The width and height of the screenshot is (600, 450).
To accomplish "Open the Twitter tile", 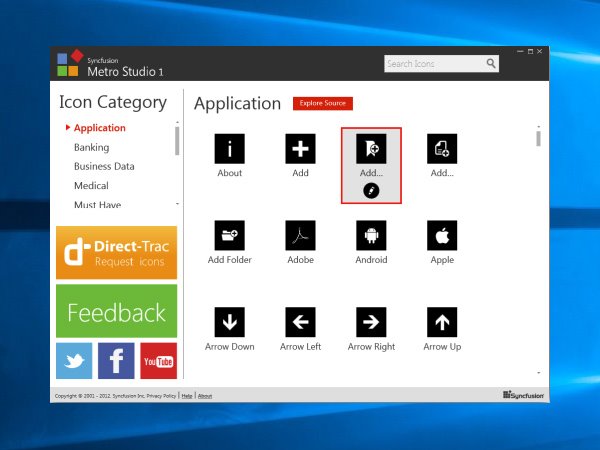I will tap(74, 361).
